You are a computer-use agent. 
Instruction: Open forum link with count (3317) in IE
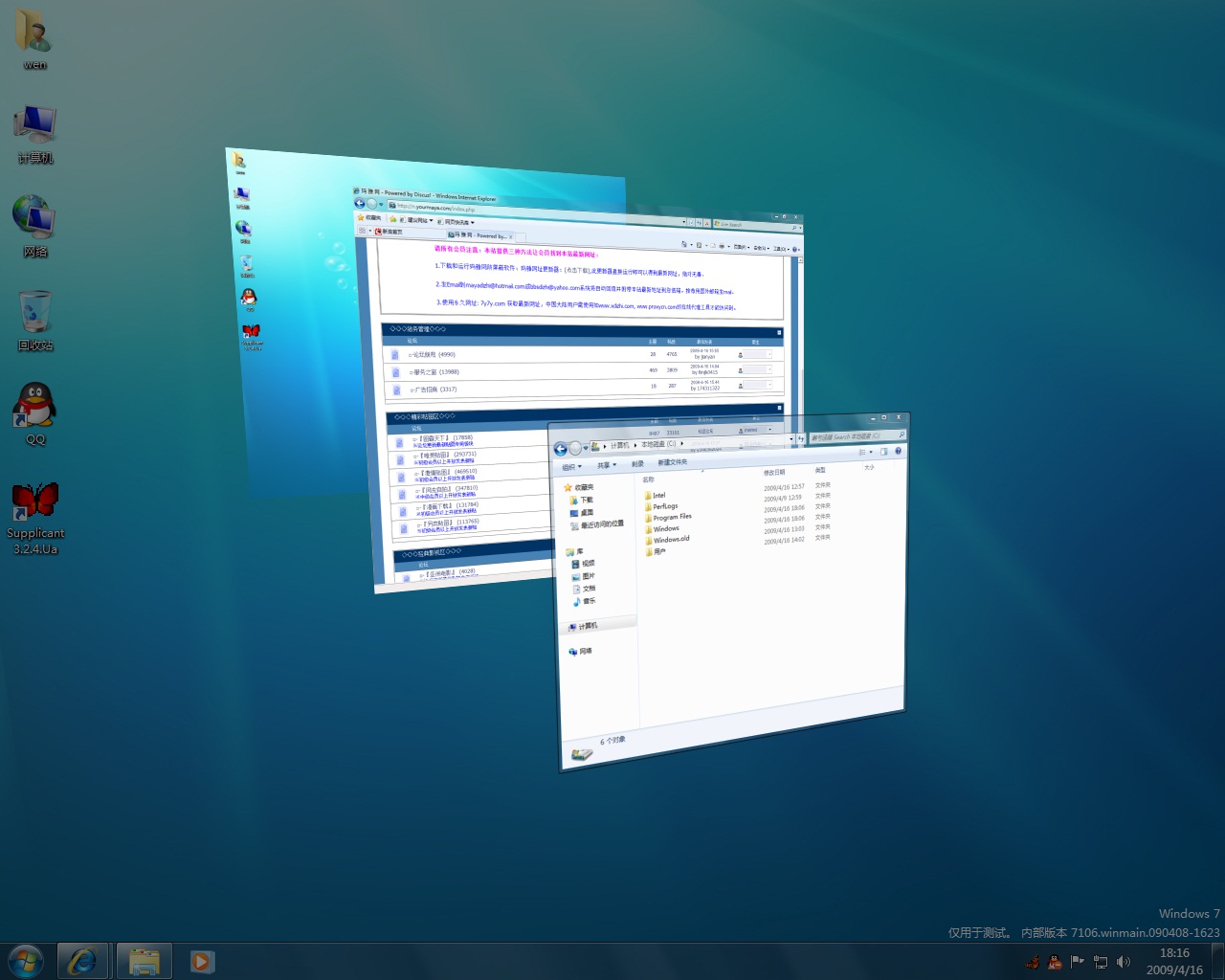click(434, 390)
